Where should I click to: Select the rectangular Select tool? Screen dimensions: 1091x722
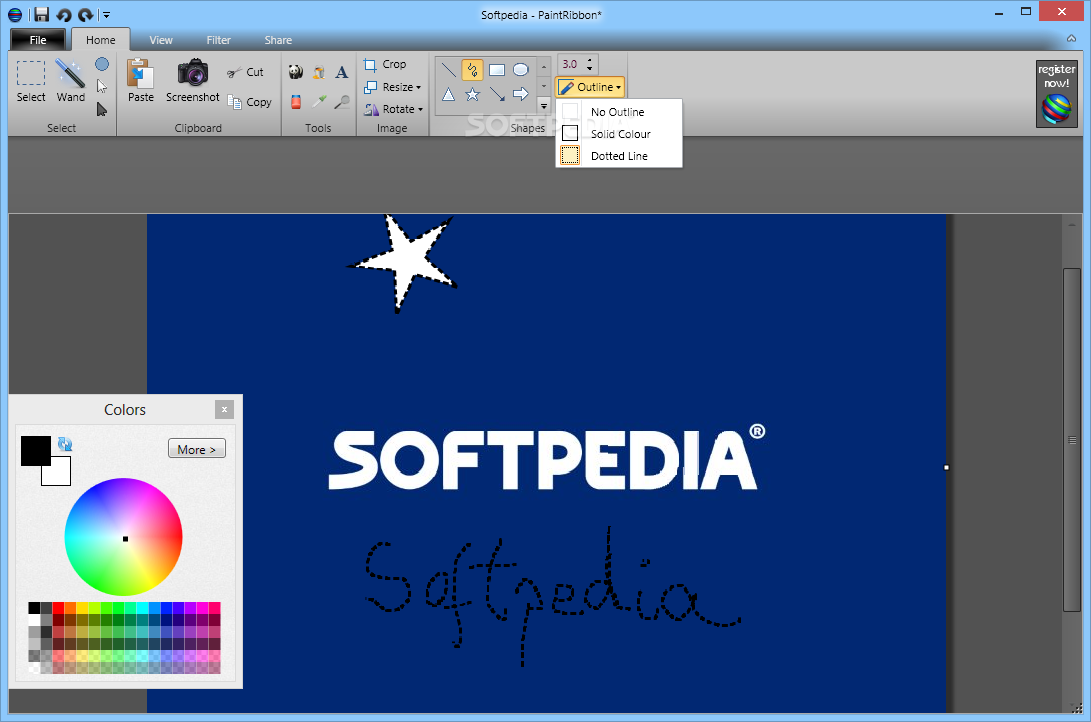click(31, 81)
